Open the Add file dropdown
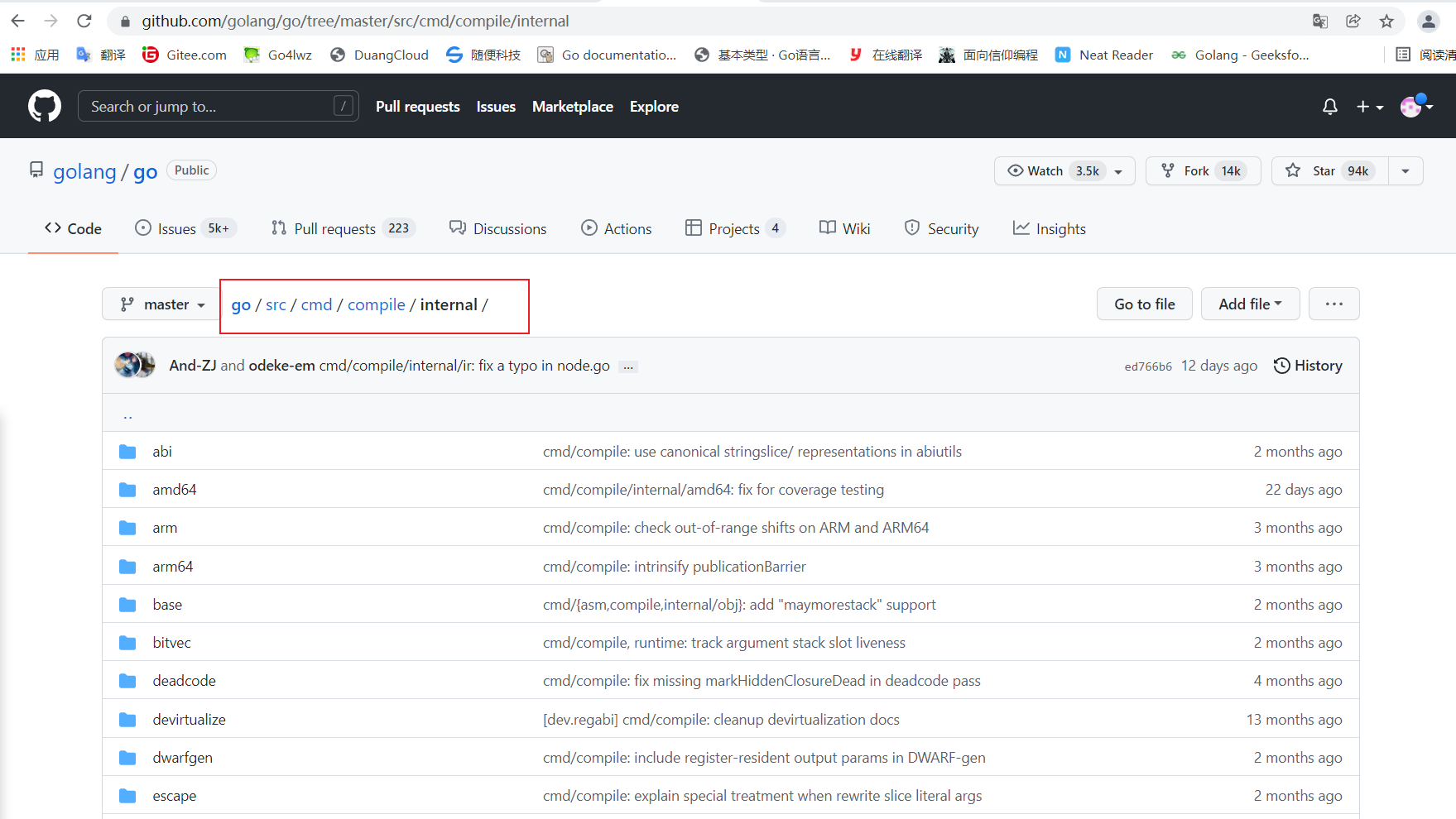The height and width of the screenshot is (819, 1456). 1249,304
